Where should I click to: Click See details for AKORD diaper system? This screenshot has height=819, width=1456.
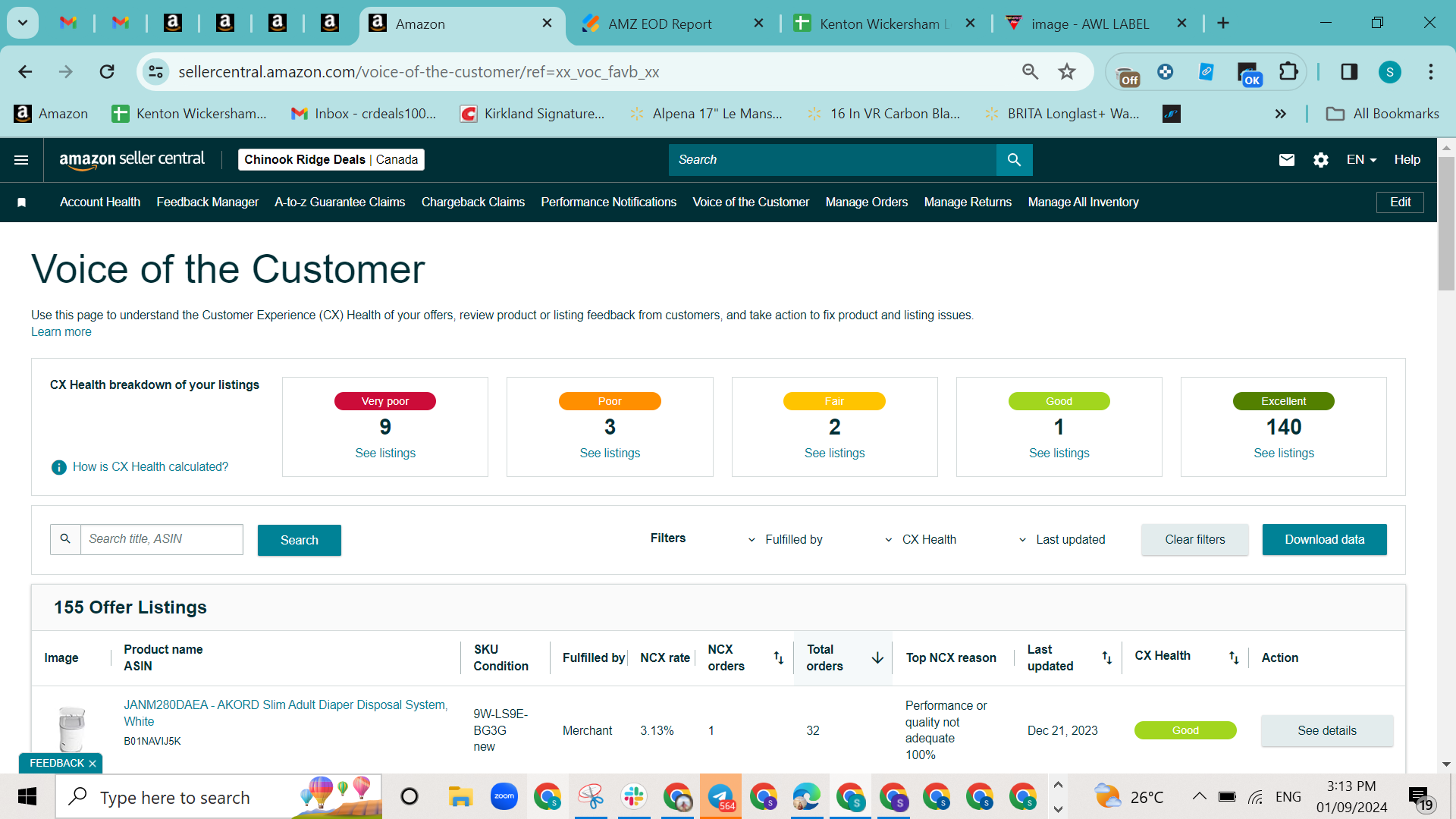click(x=1327, y=731)
